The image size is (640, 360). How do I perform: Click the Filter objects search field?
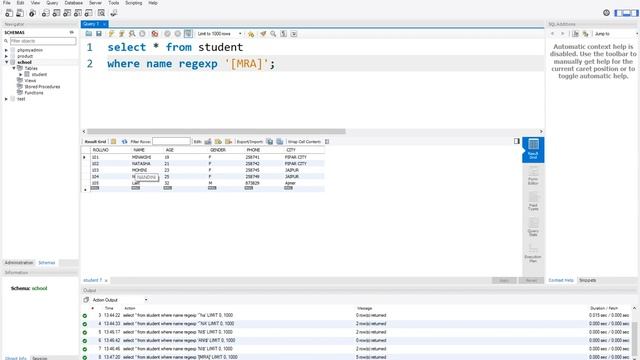42,41
